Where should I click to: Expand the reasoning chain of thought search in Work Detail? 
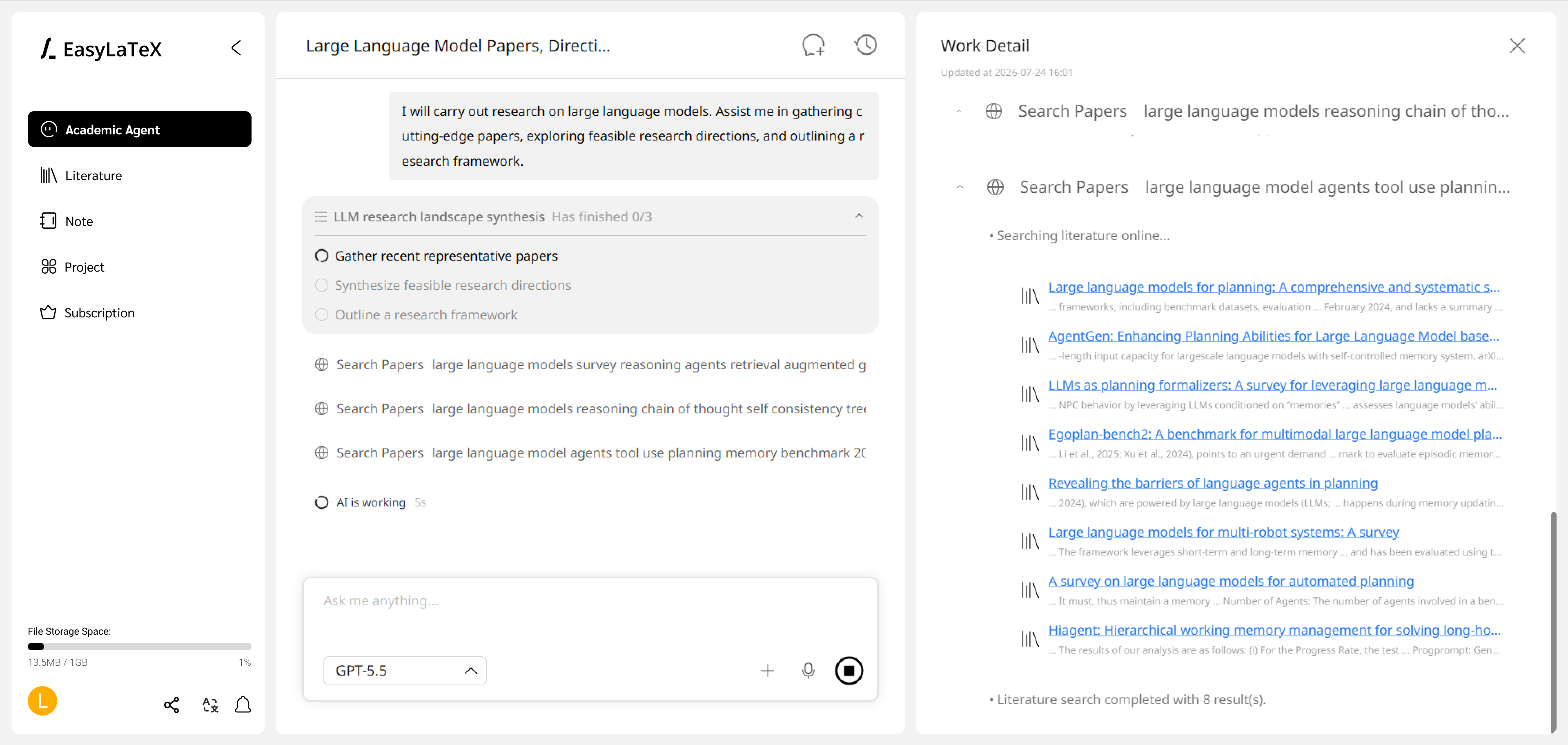[x=959, y=112]
